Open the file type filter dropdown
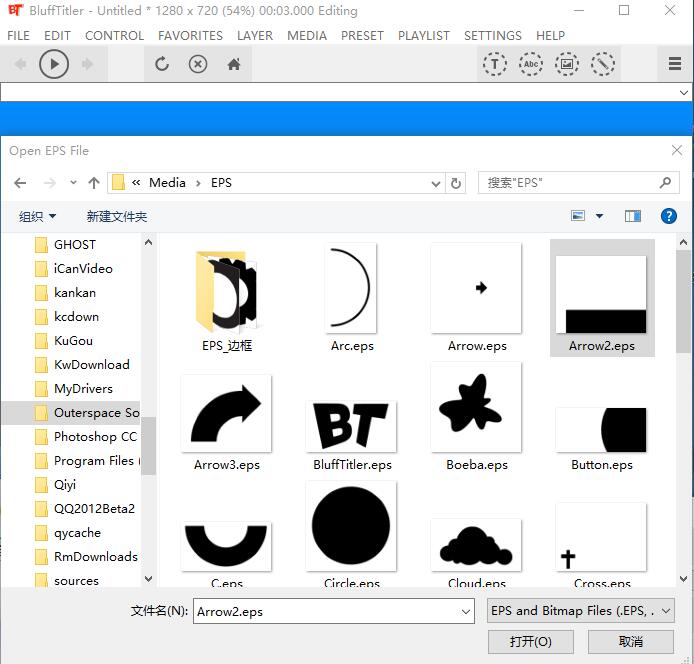694x664 pixels. click(581, 611)
